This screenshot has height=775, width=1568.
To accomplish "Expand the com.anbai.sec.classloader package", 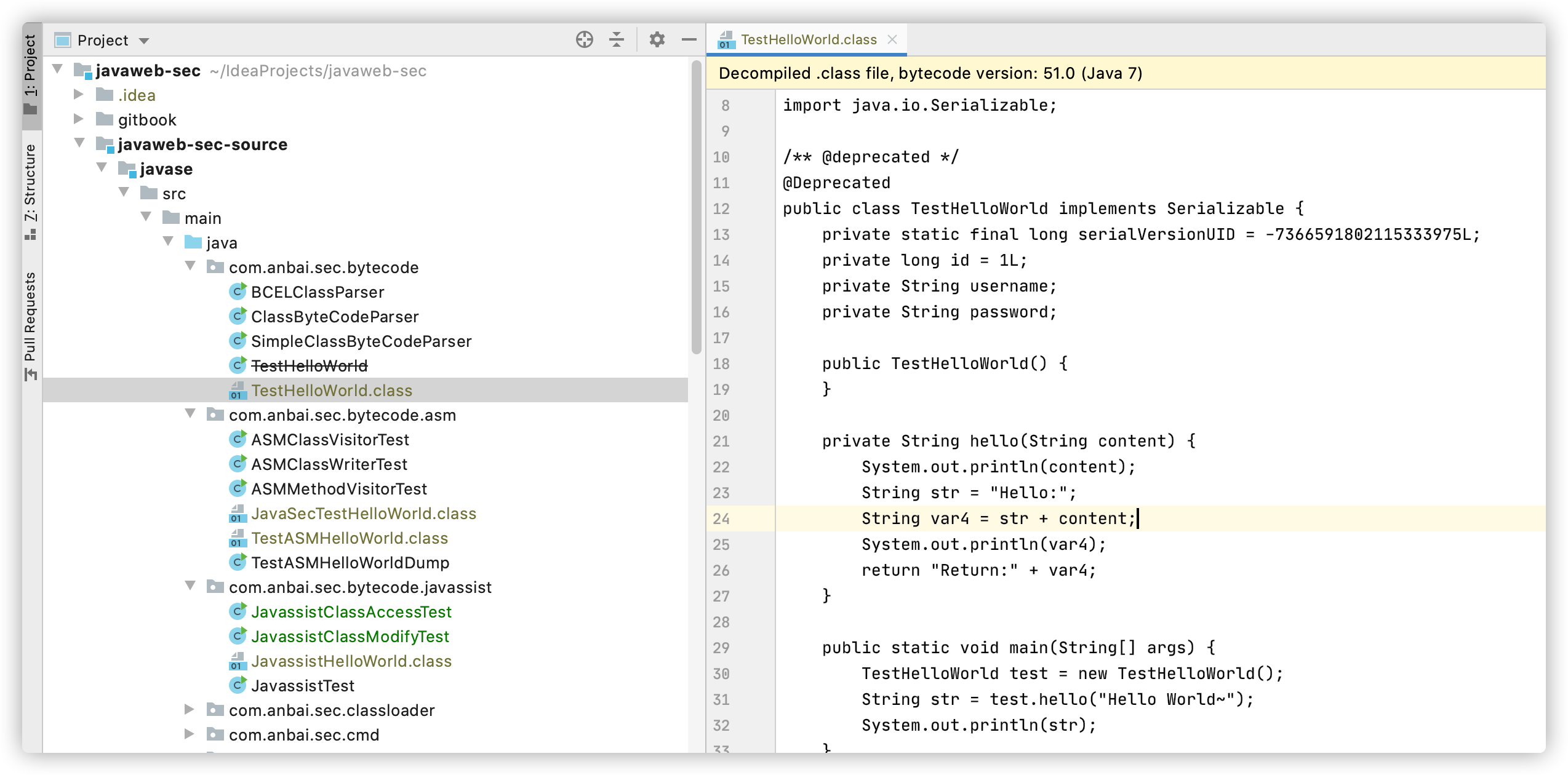I will click(190, 710).
